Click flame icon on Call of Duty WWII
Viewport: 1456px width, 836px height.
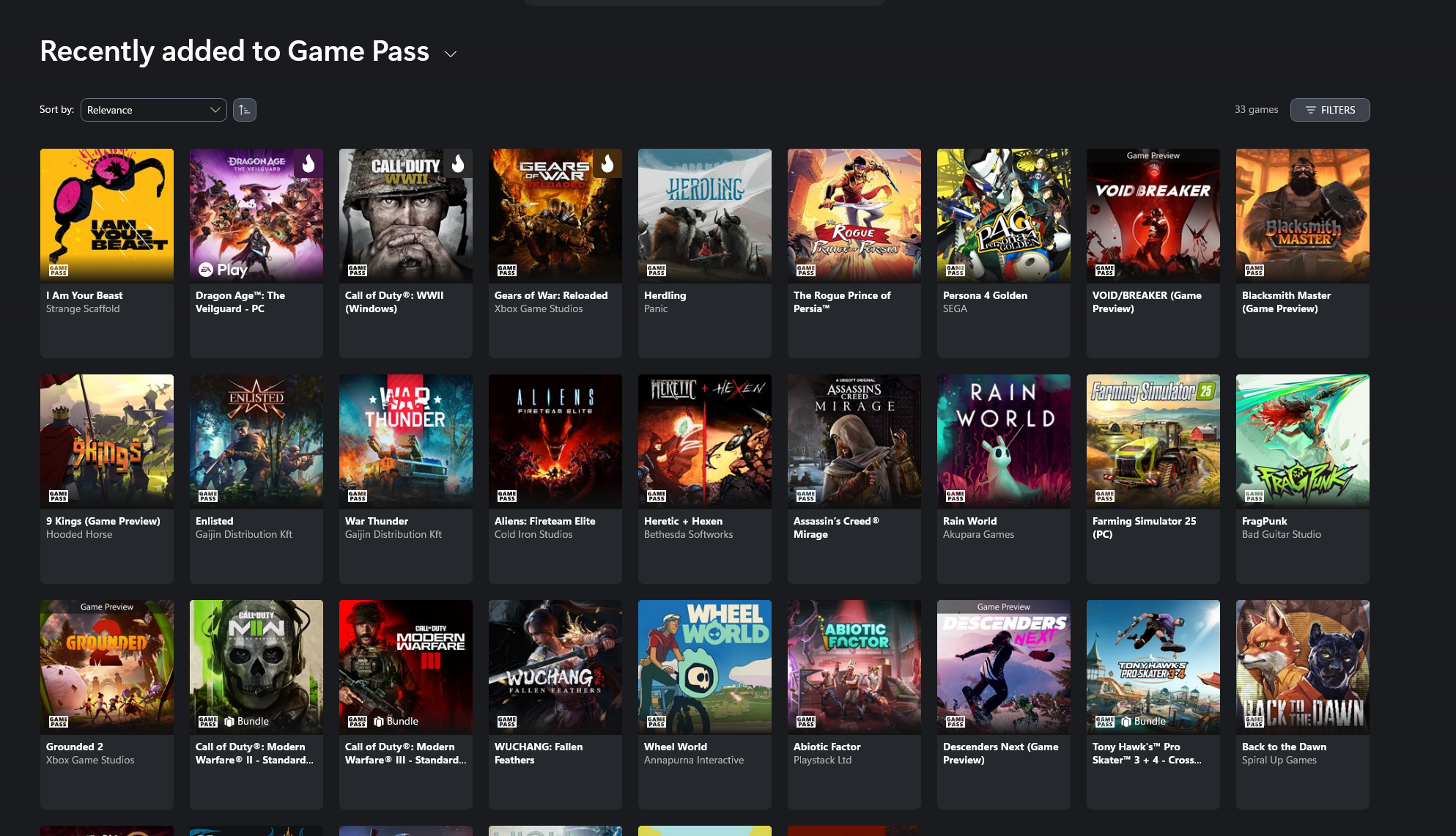point(458,163)
